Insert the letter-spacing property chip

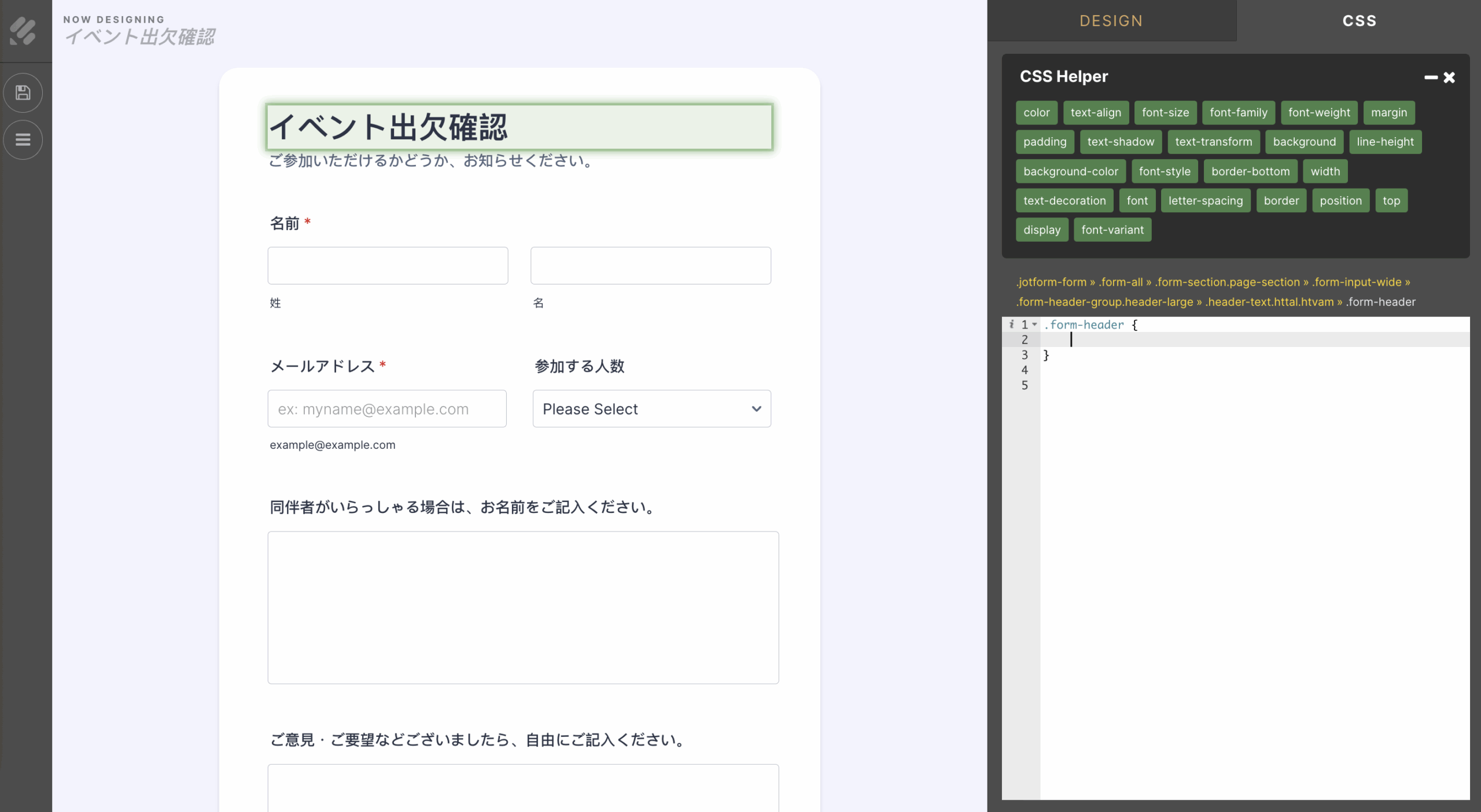click(1205, 201)
